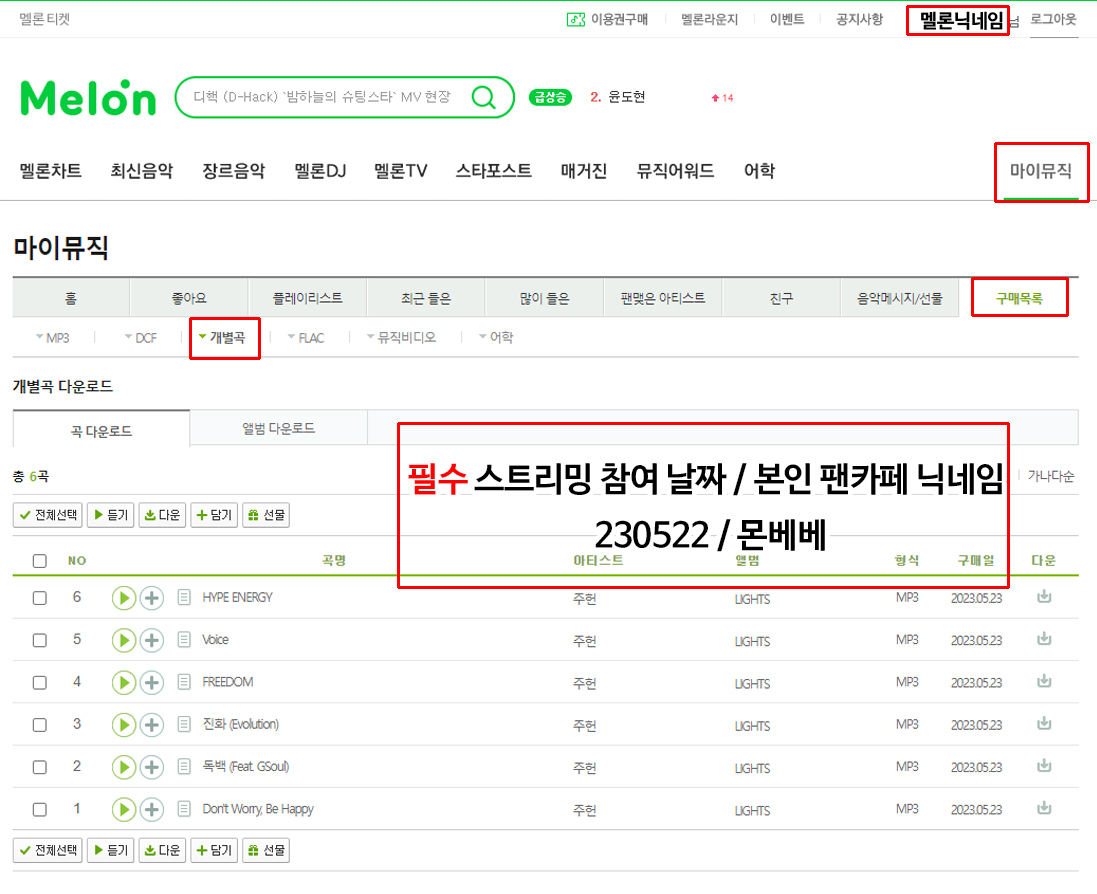Add FREEDOM with the plus icon
Image resolution: width=1097 pixels, height=894 pixels.
152,683
